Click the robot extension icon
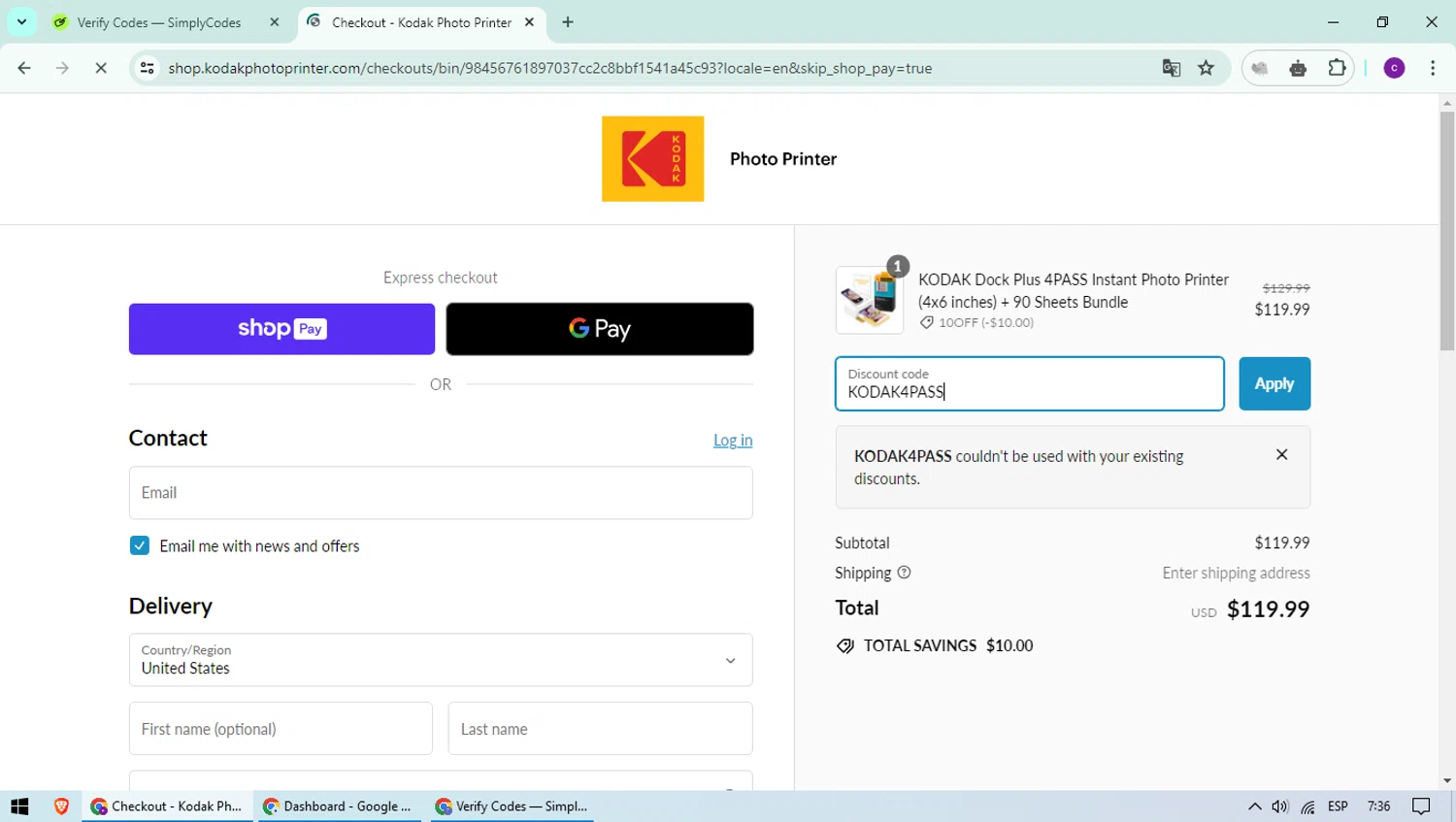Viewport: 1456px width, 822px height. pos(1298,68)
